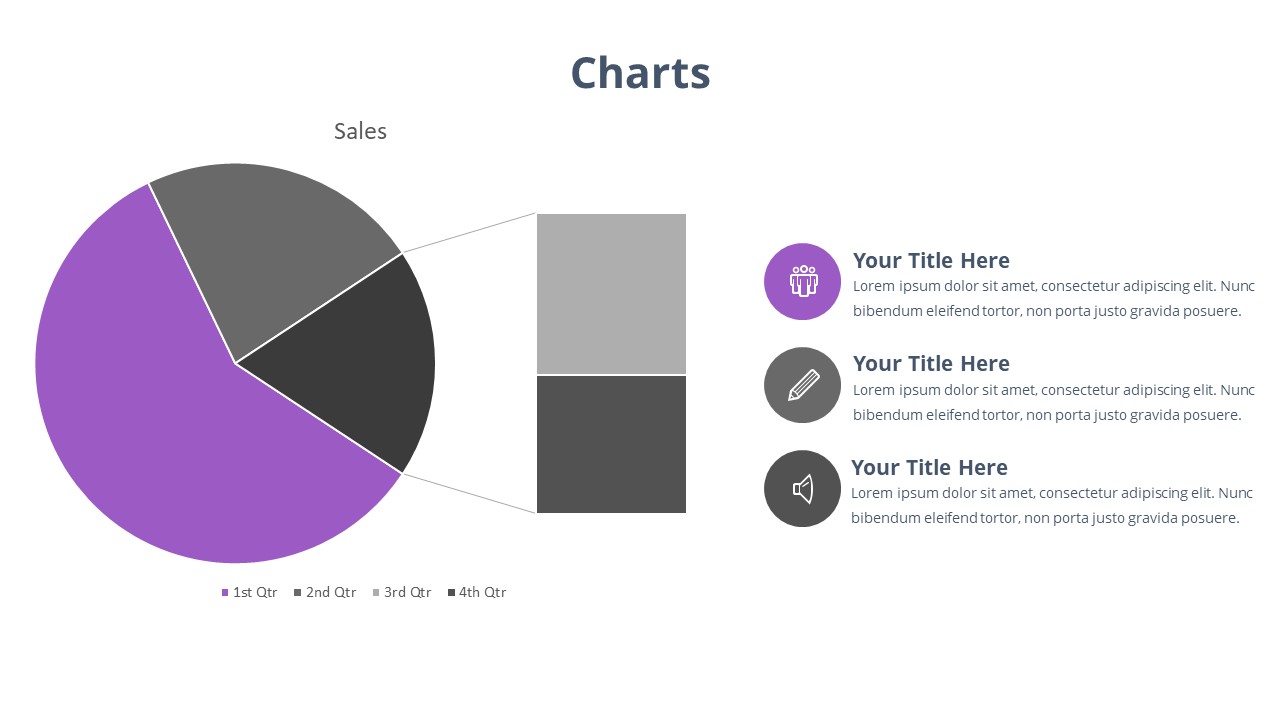The height and width of the screenshot is (720, 1280).
Task: Click the 3rd Qtr legend label
Action: (x=408, y=592)
